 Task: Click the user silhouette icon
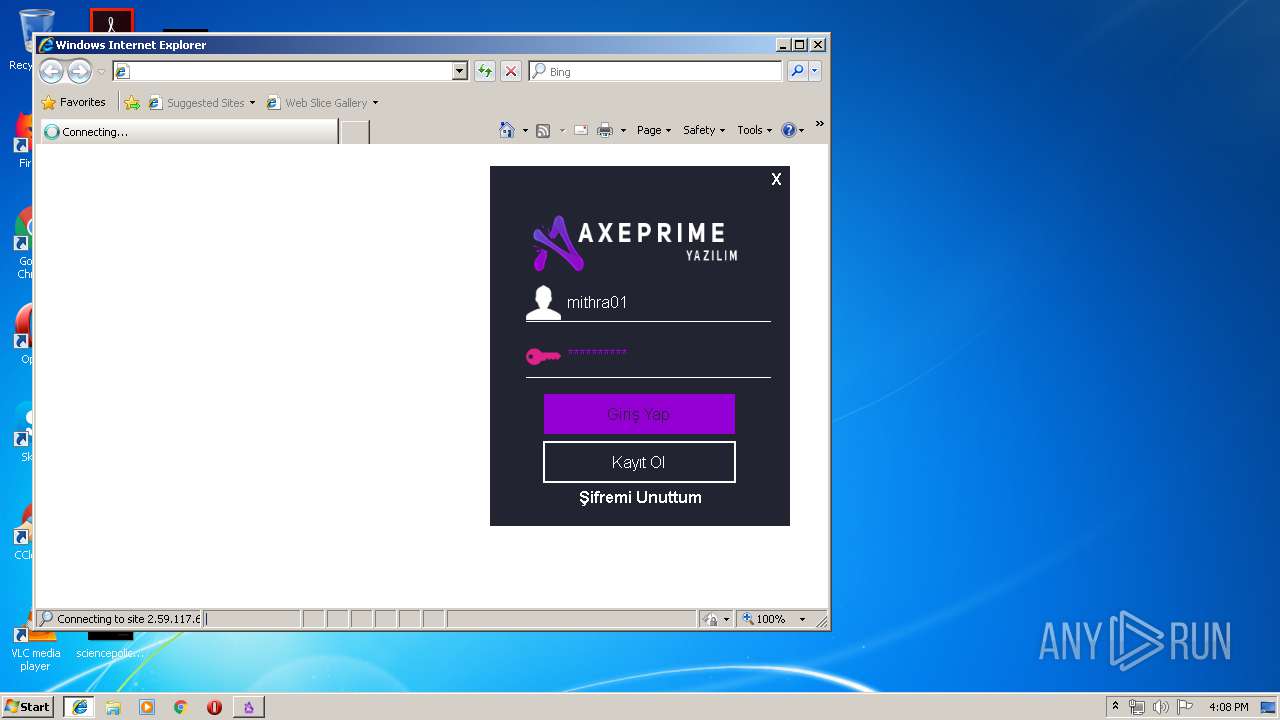(x=543, y=302)
